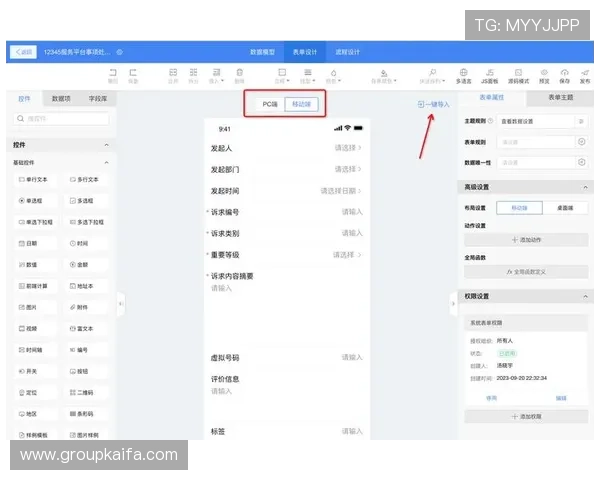The image size is (600, 480).
Task: Switch to 表单属性 right tab
Action: (x=492, y=98)
